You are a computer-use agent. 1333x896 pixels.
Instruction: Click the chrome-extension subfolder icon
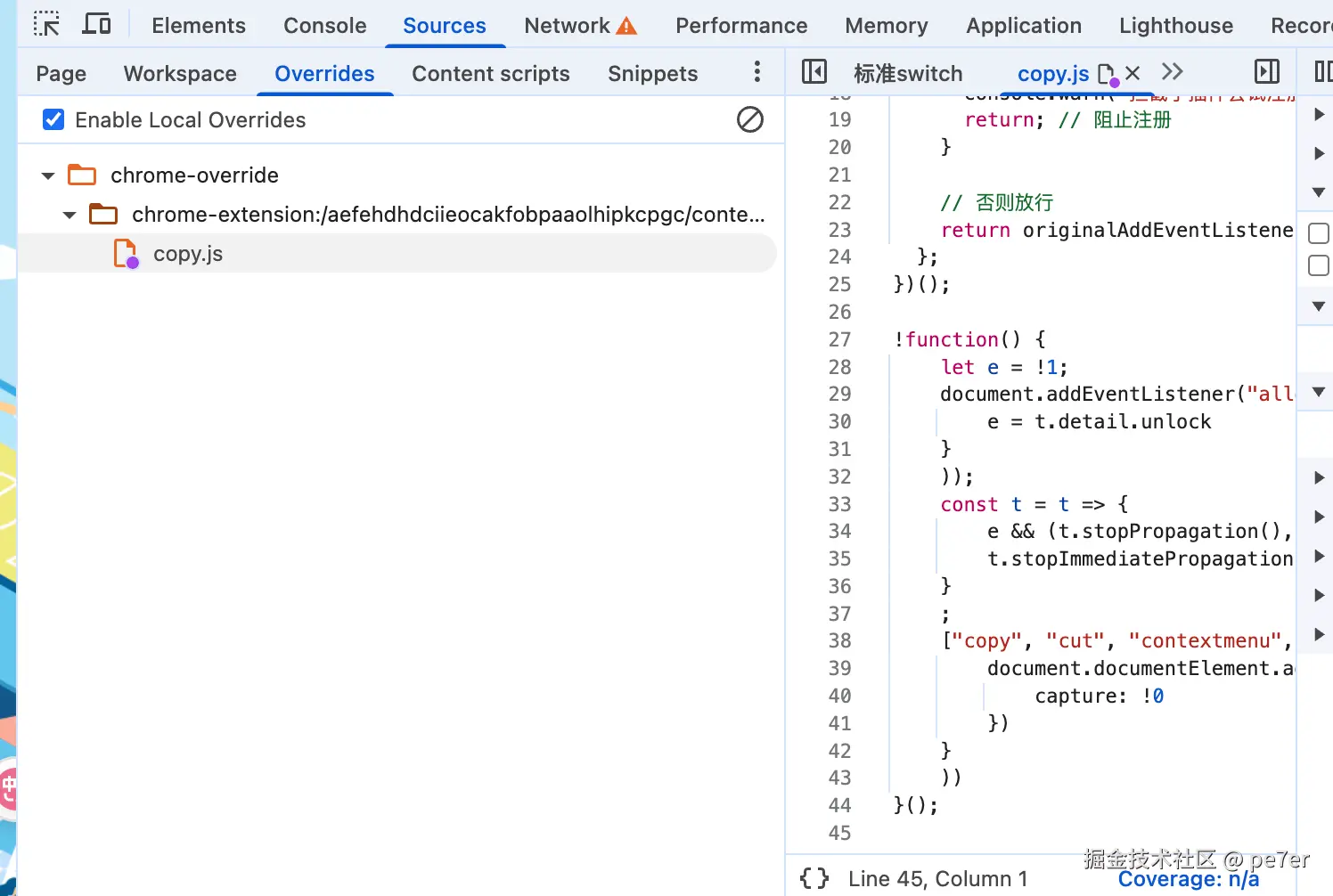pos(103,214)
